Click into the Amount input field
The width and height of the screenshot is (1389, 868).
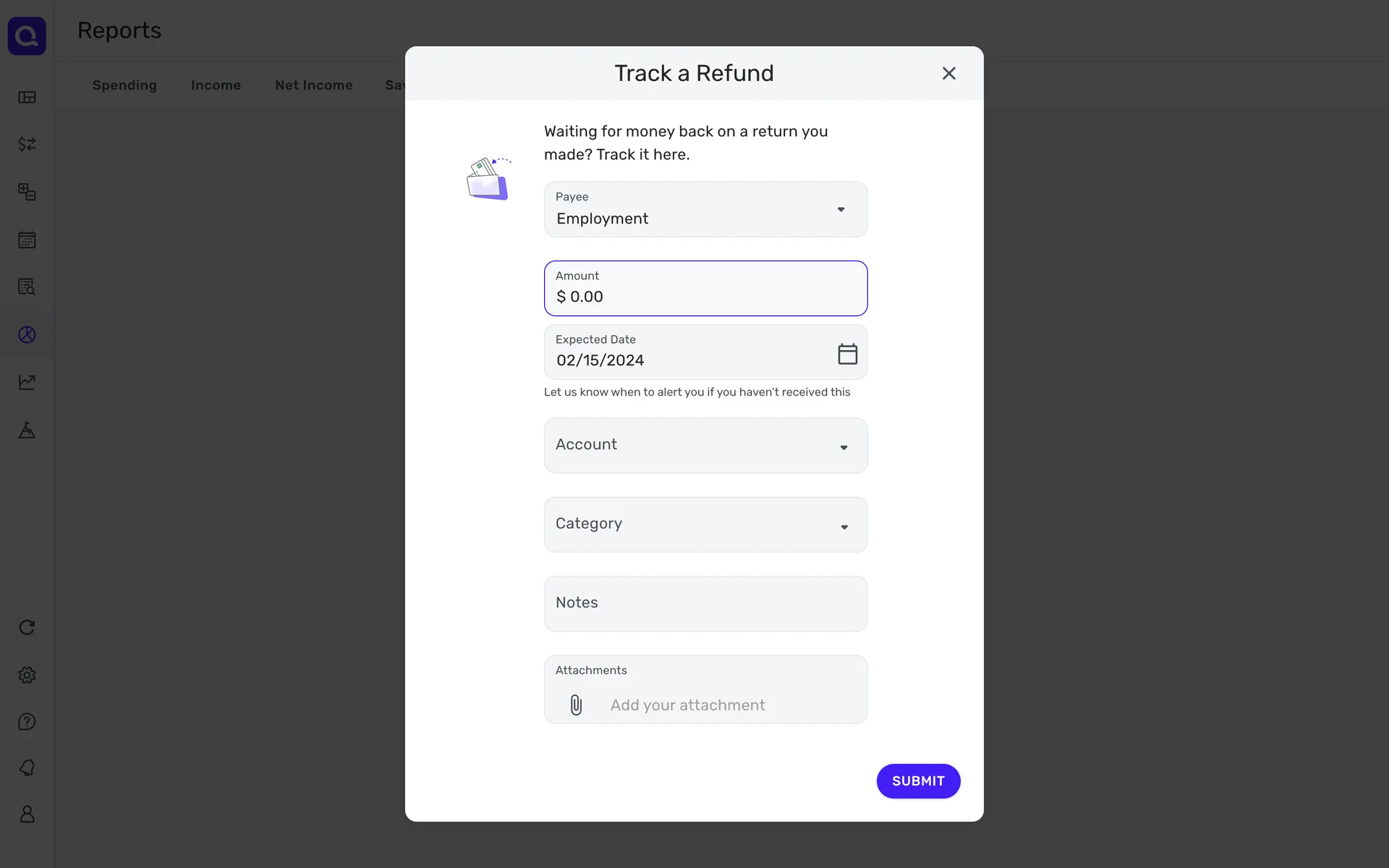(705, 296)
